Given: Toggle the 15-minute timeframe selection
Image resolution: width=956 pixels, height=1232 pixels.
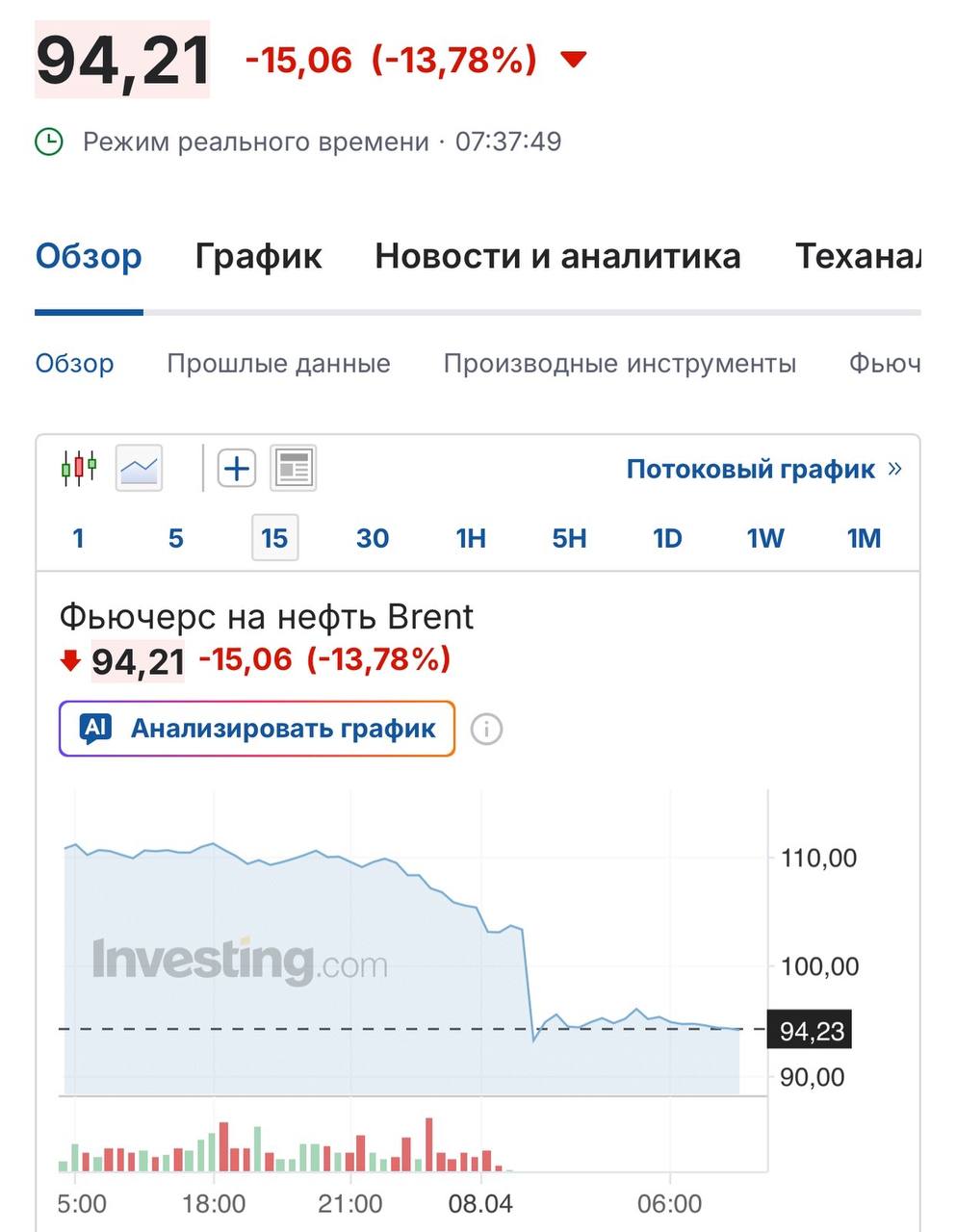Looking at the screenshot, I should tap(275, 538).
